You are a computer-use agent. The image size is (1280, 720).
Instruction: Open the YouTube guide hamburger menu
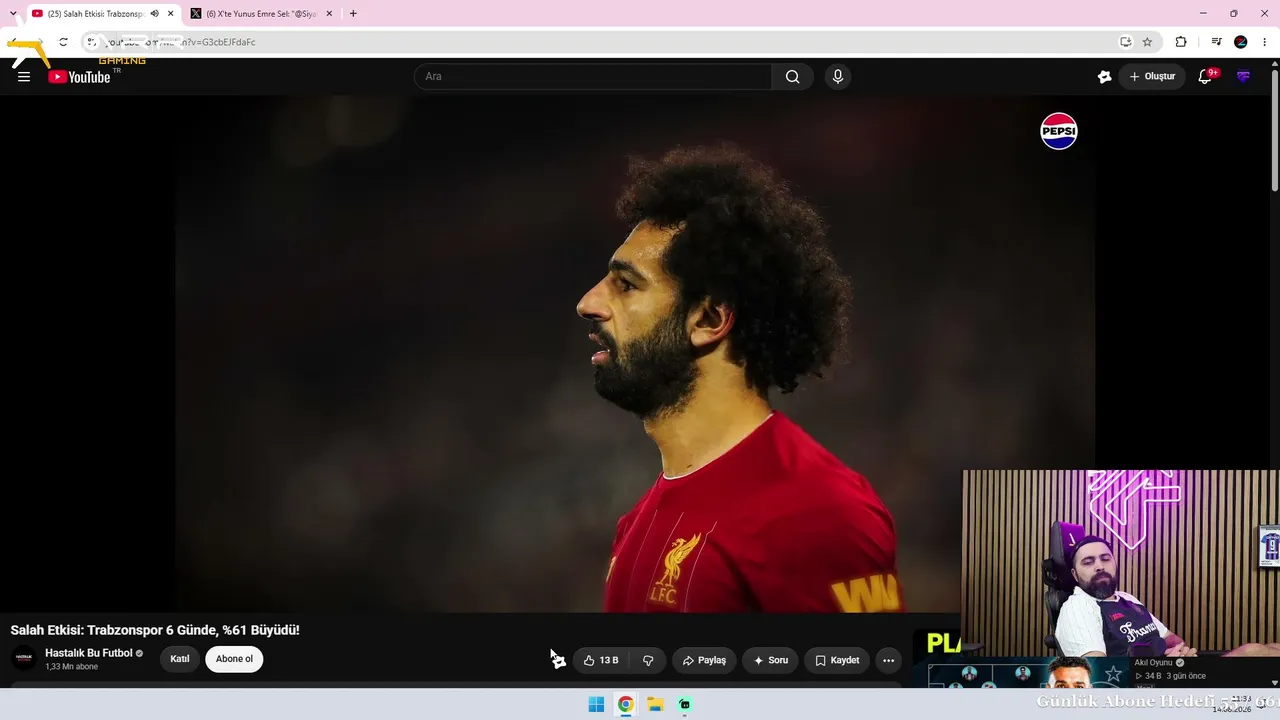click(x=24, y=77)
